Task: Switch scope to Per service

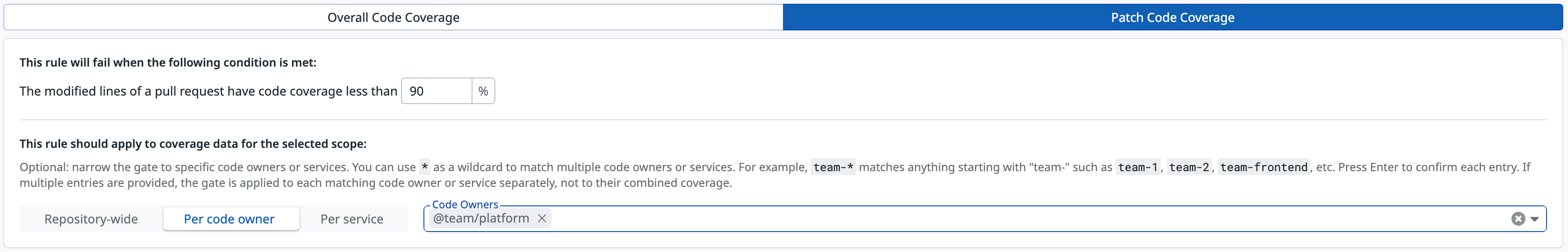Action: (x=352, y=219)
